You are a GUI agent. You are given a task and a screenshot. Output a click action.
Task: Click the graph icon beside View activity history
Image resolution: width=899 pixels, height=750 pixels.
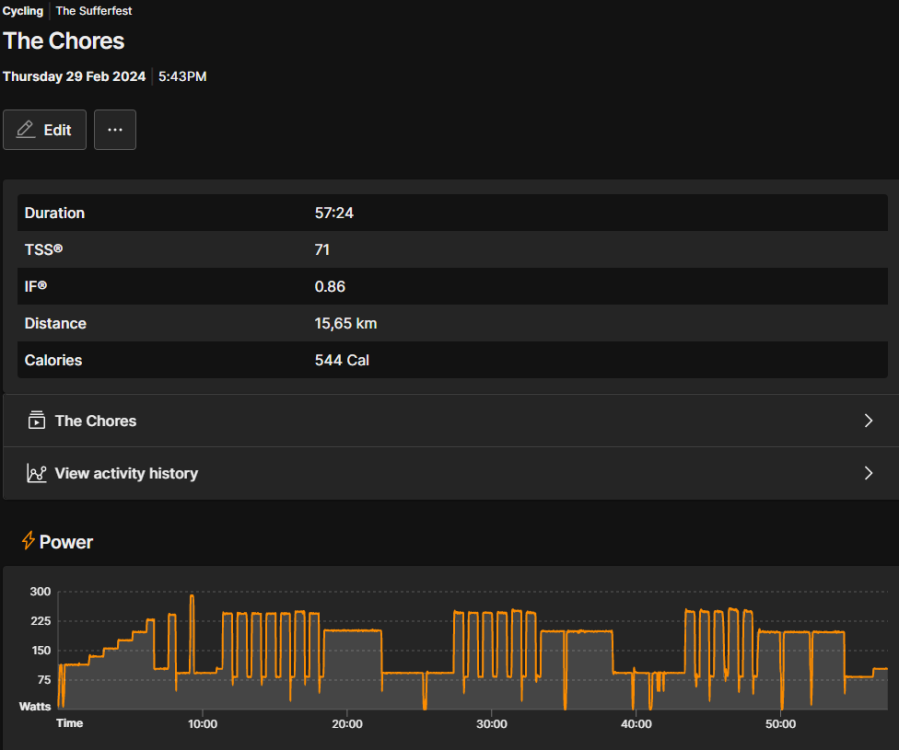[37, 473]
